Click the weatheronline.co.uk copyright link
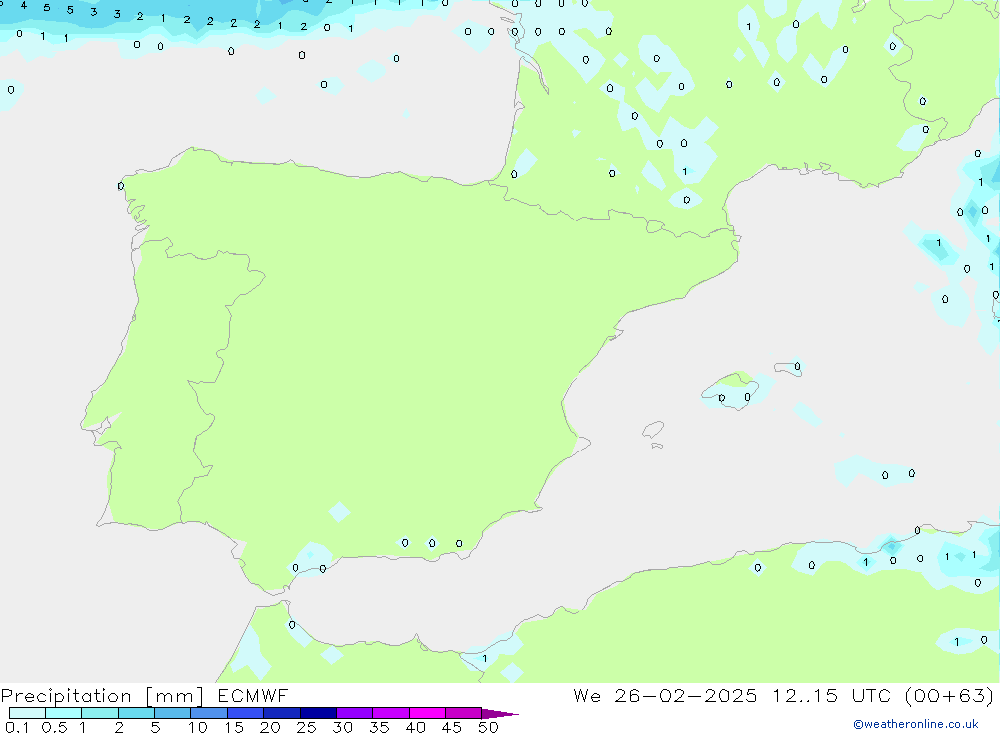 [x=916, y=724]
